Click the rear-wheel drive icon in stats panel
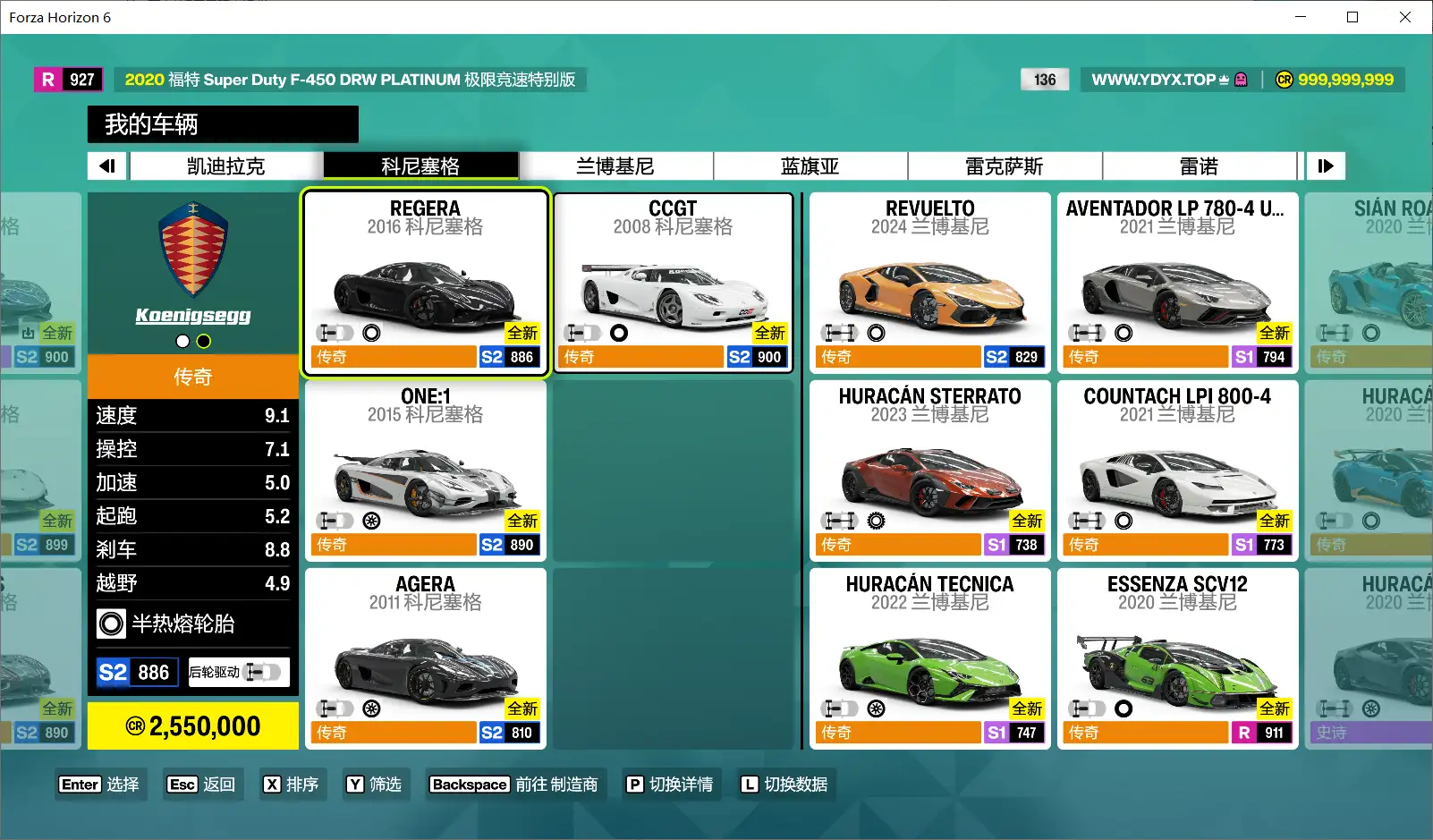1433x840 pixels. tap(263, 672)
